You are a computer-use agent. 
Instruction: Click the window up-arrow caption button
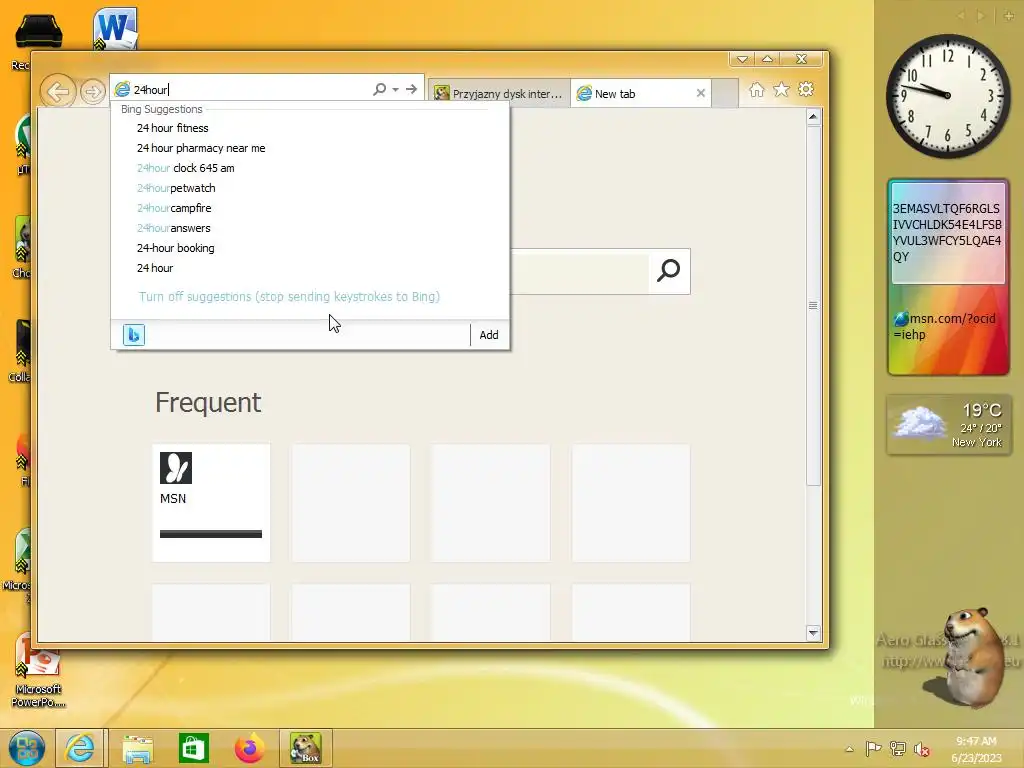(767, 59)
